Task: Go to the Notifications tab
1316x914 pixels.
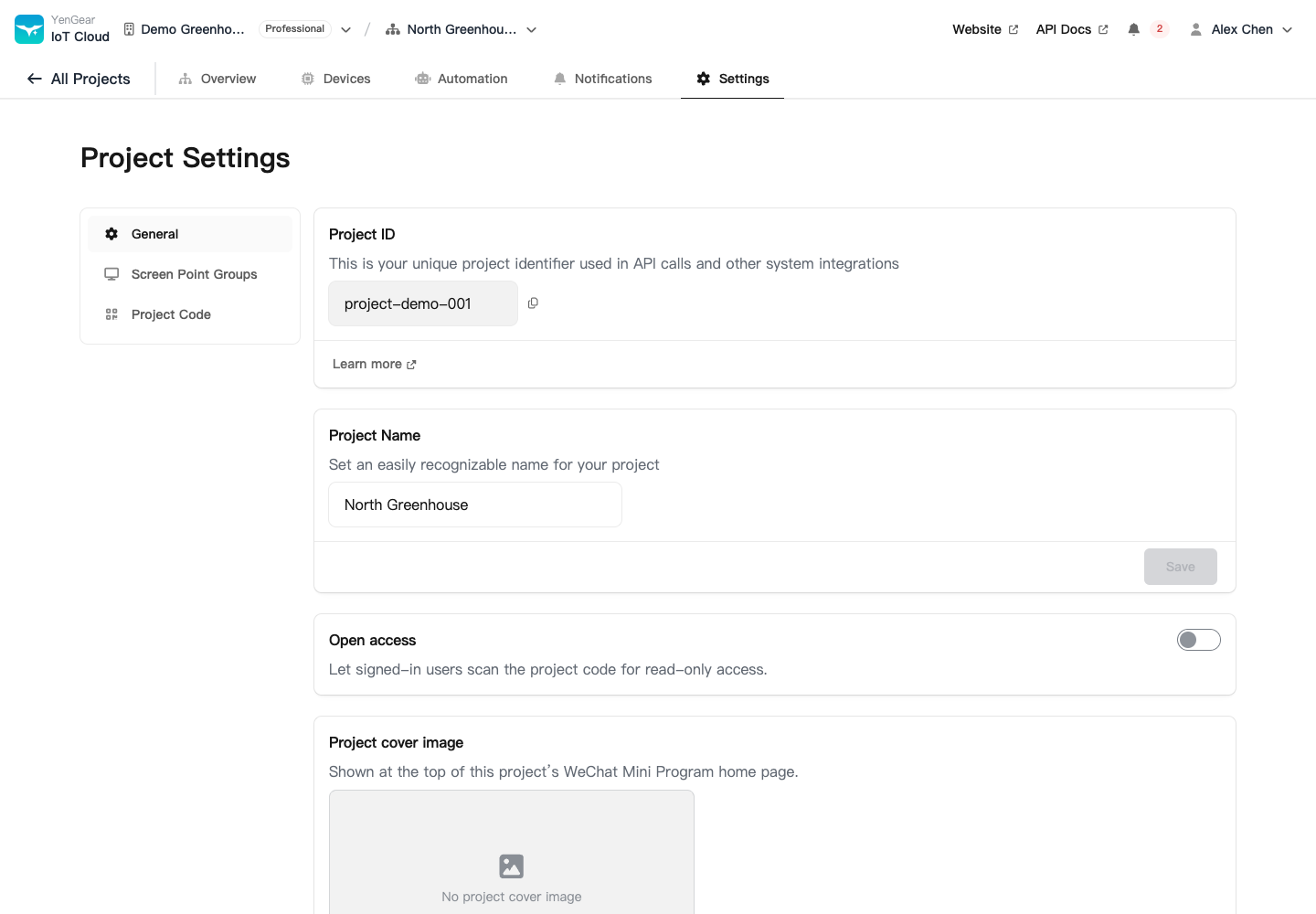Action: (x=603, y=79)
